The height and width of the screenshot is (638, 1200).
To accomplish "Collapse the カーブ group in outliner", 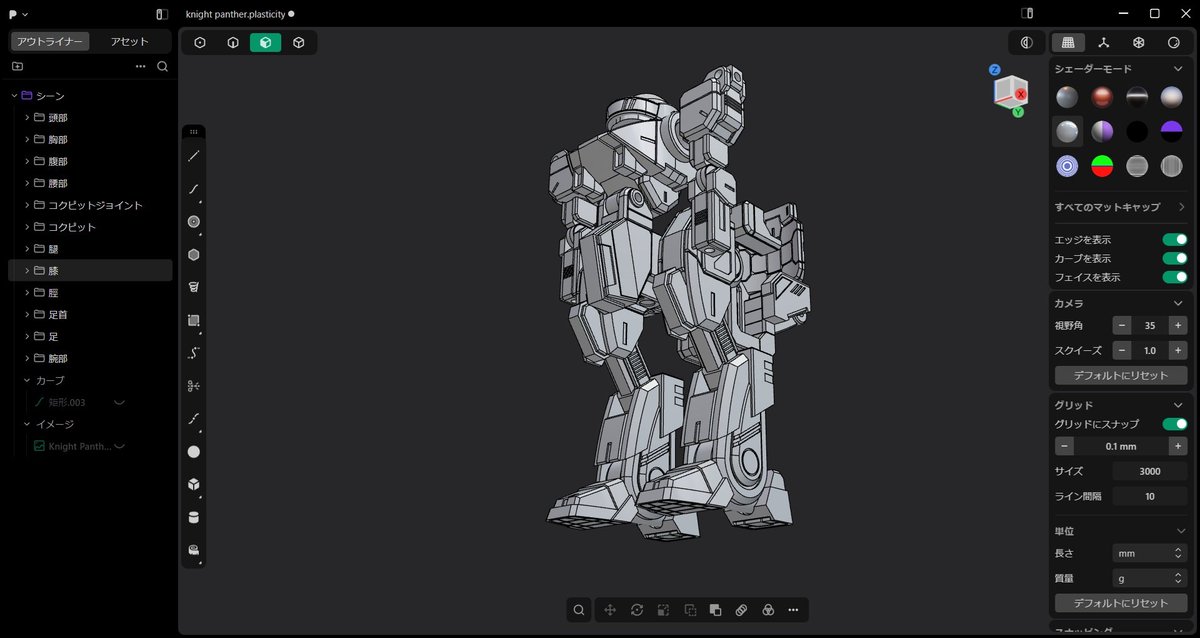I will [27, 380].
